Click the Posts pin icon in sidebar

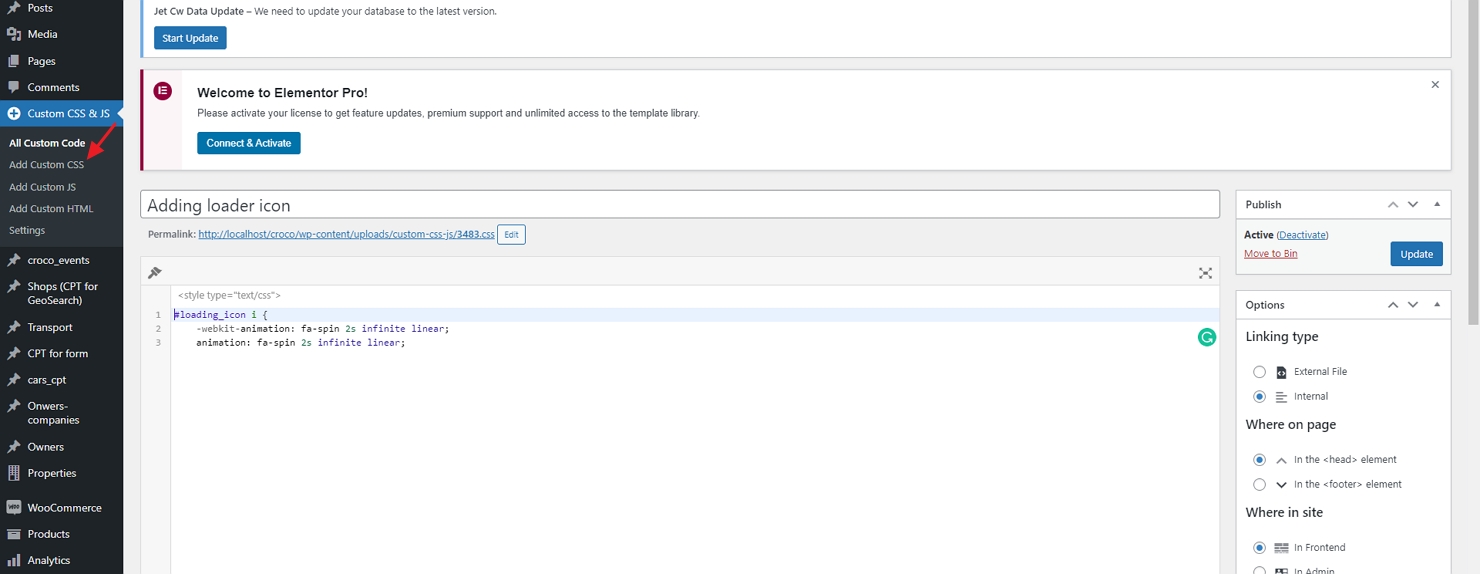click(14, 8)
